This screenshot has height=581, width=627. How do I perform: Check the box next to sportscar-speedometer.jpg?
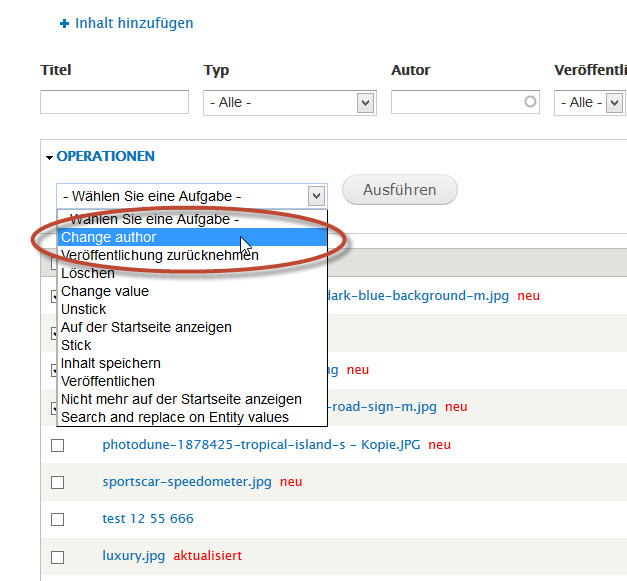click(57, 483)
